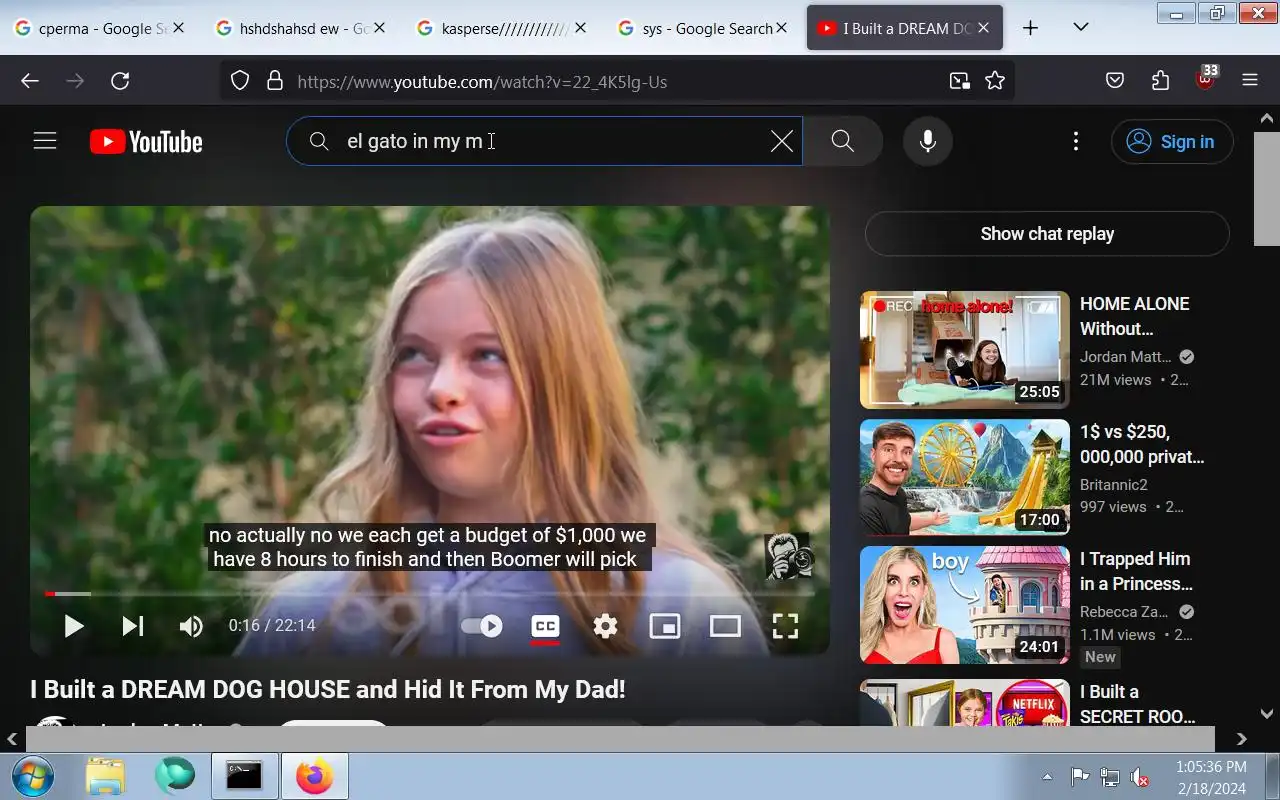Click HOME ALONE Without video title
The image size is (1280, 800).
tap(1135, 316)
